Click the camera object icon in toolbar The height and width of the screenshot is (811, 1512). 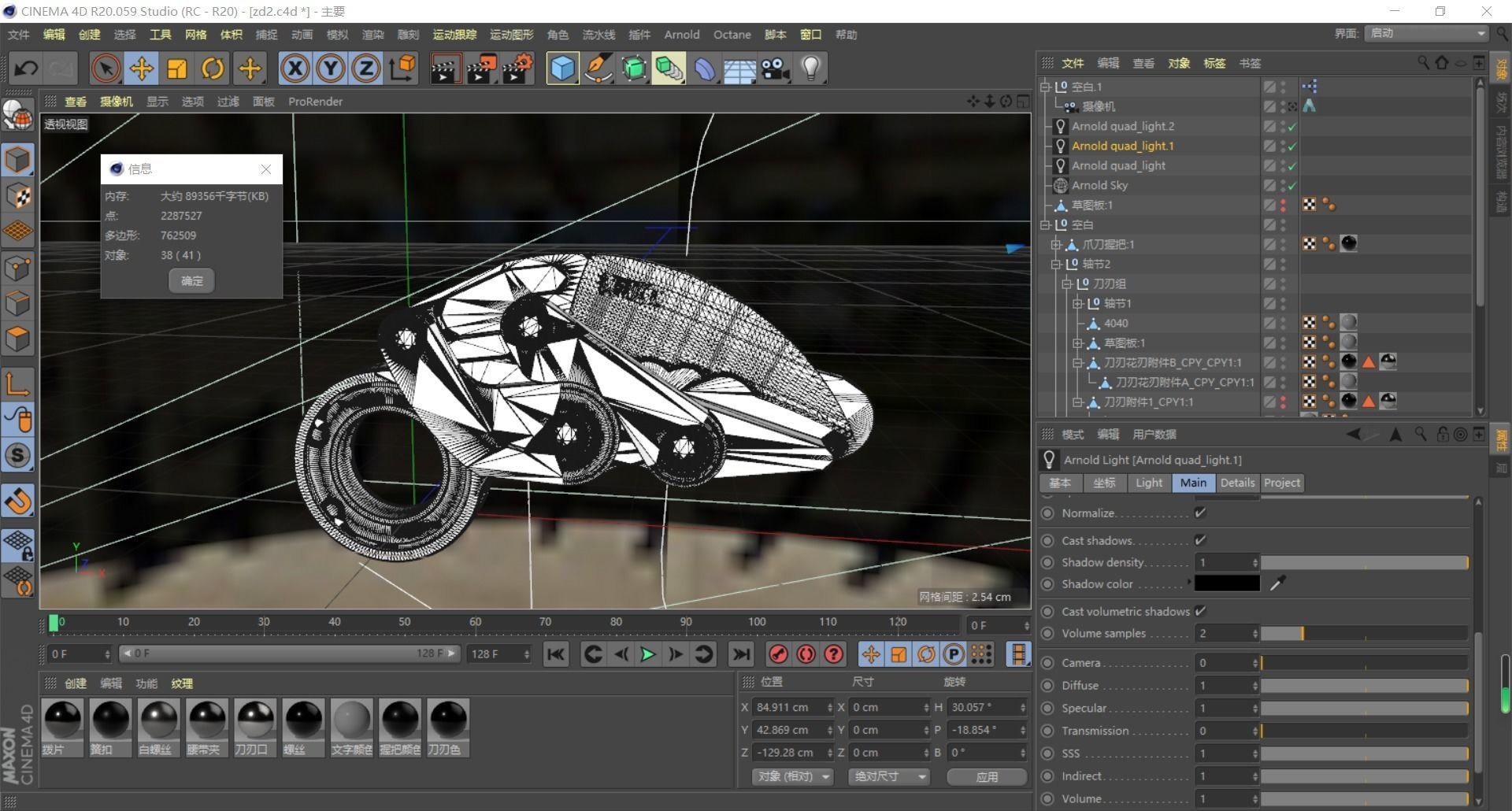(775, 69)
